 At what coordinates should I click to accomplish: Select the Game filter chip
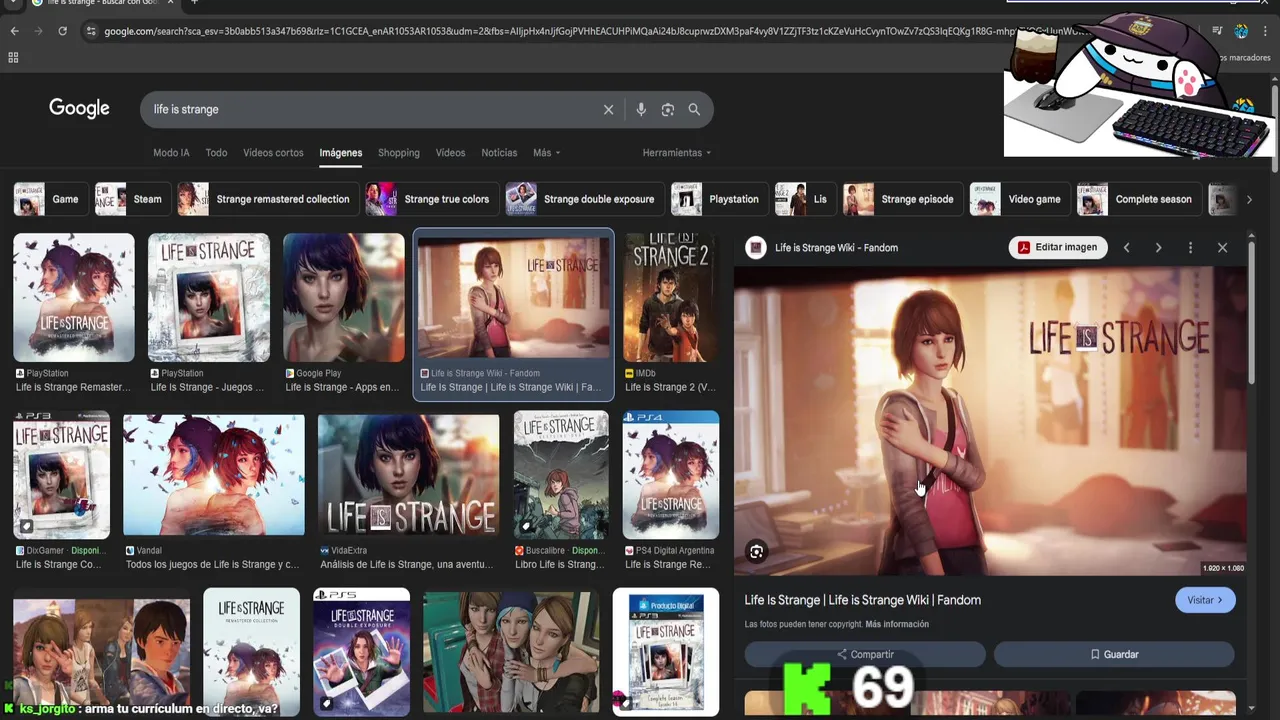49,199
